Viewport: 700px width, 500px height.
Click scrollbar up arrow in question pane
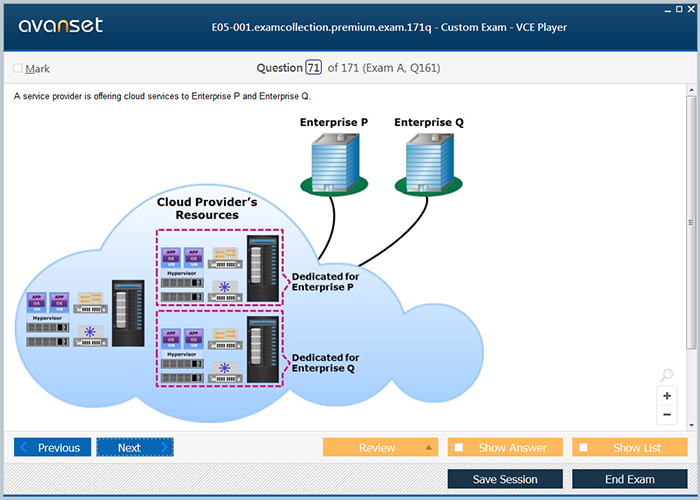691,91
